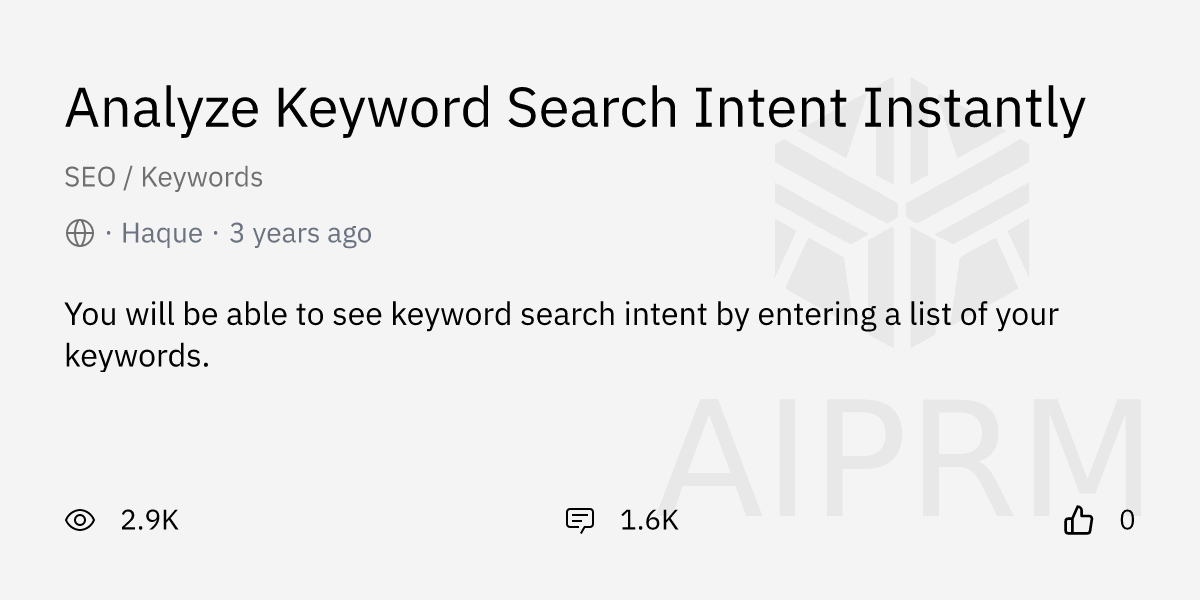Click the "3 years ago" timestamp
1200x600 pixels.
coord(300,233)
